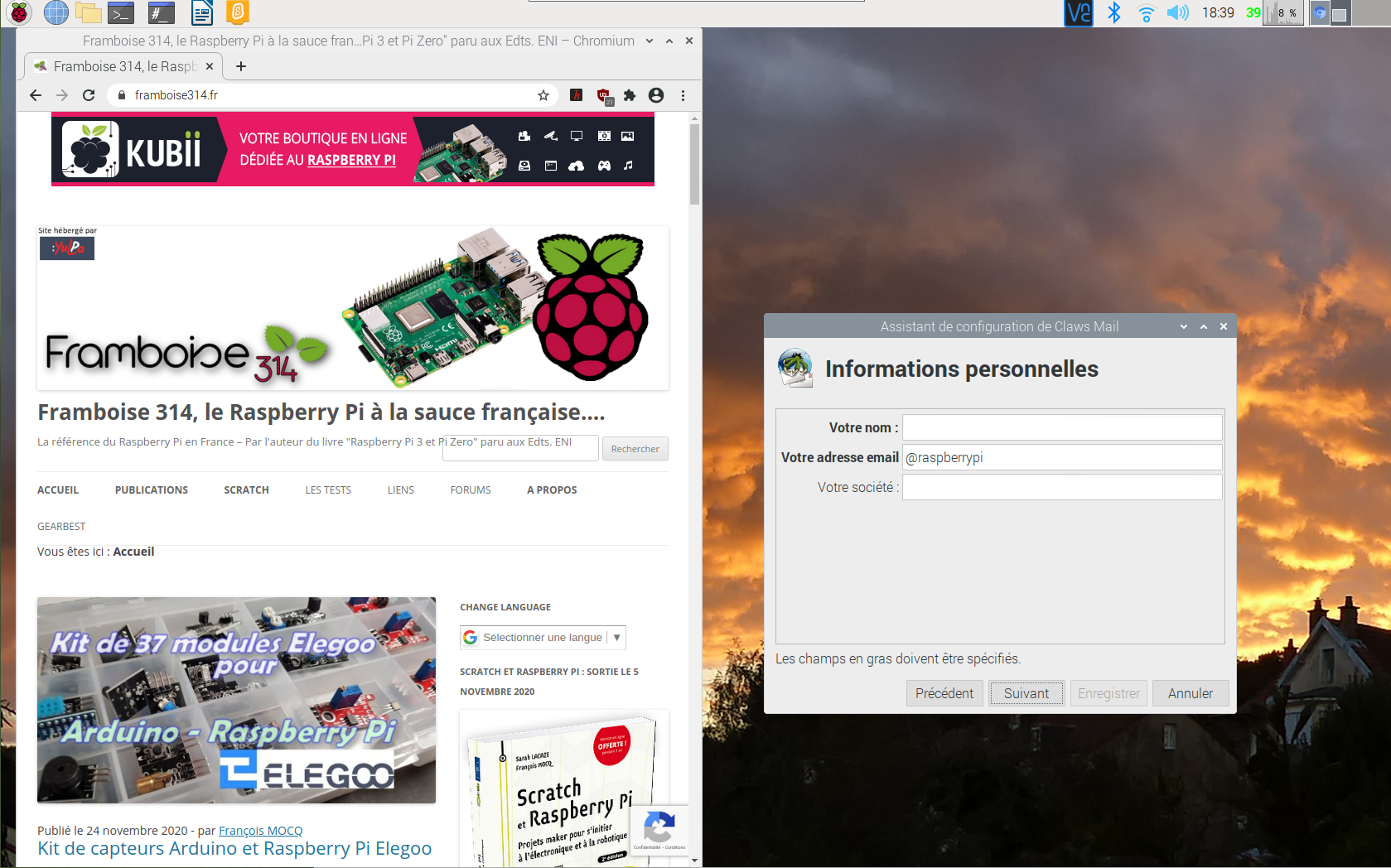1391x868 pixels.
Task: Open the SCRATCH menu item
Action: click(246, 489)
